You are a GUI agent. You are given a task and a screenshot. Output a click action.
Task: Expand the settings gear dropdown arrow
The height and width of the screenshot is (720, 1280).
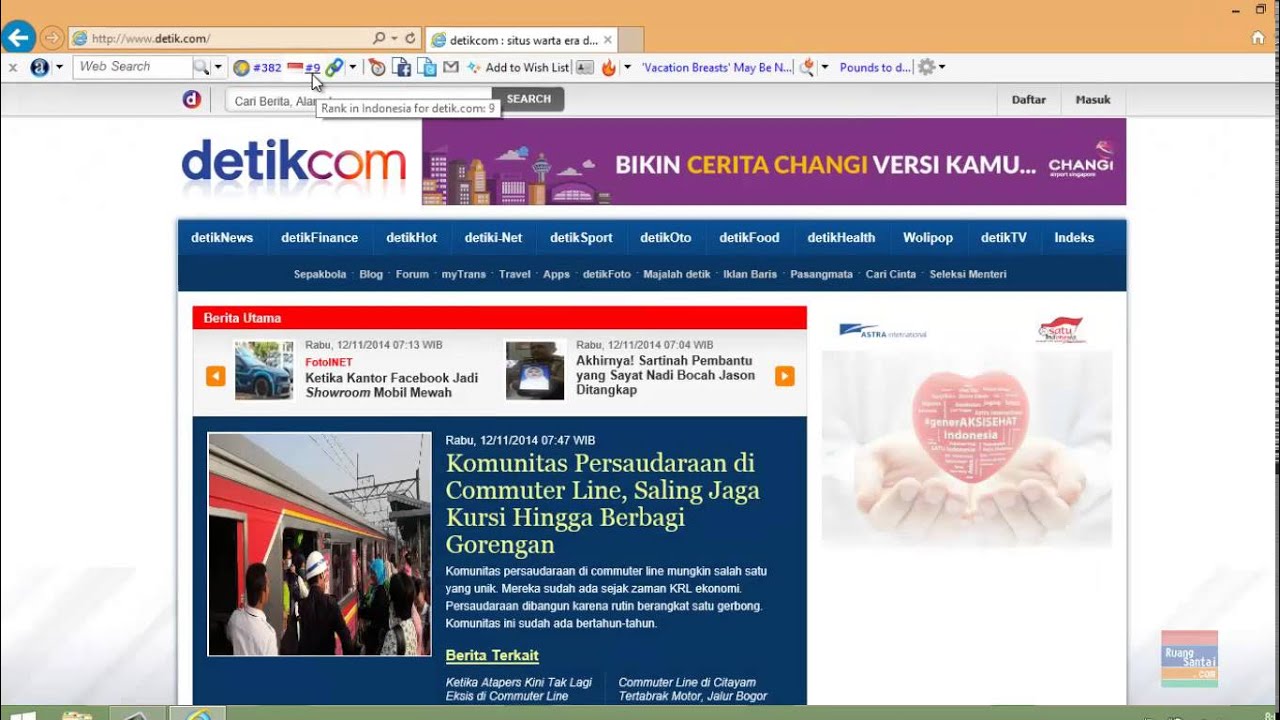[x=942, y=67]
